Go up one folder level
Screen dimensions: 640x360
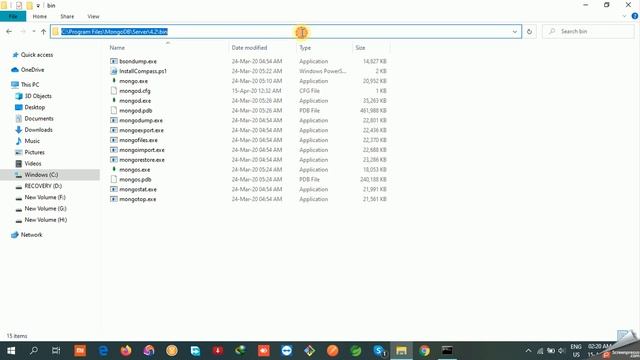pos(43,31)
